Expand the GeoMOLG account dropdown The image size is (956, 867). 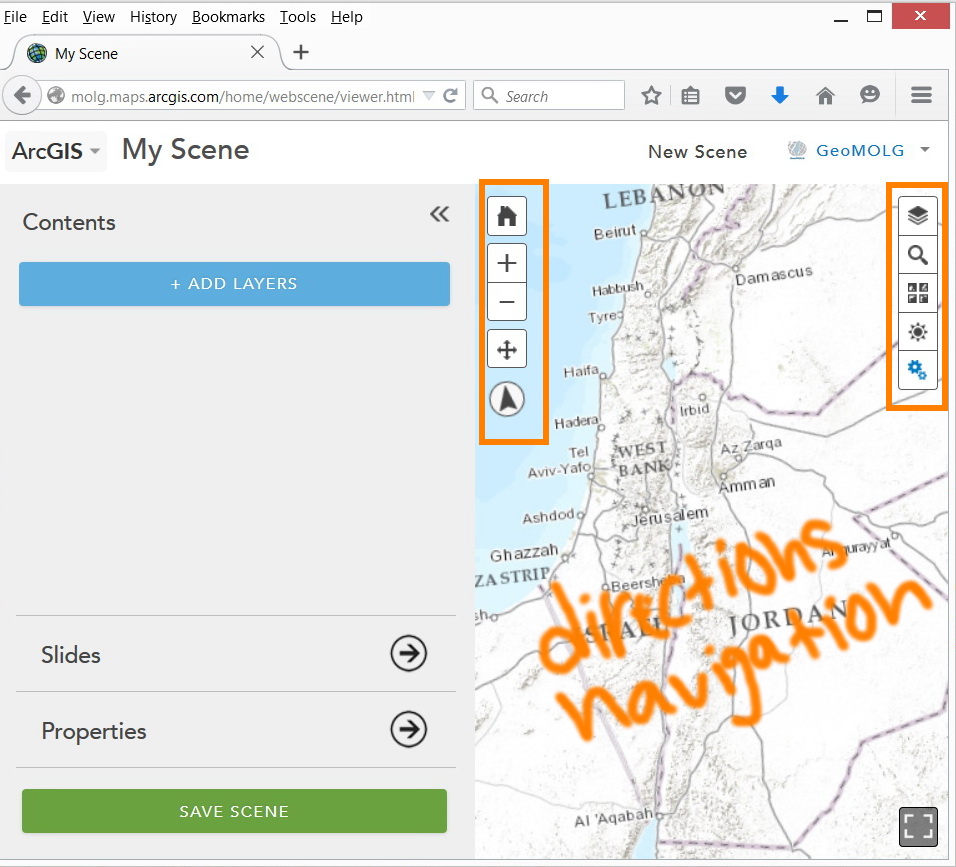(x=925, y=149)
